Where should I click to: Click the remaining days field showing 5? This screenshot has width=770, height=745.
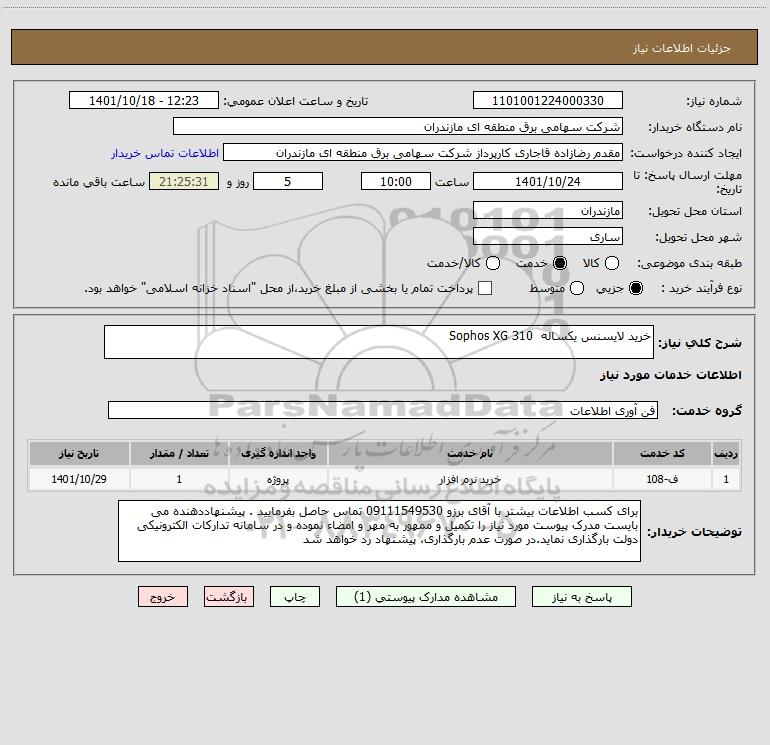pos(288,181)
